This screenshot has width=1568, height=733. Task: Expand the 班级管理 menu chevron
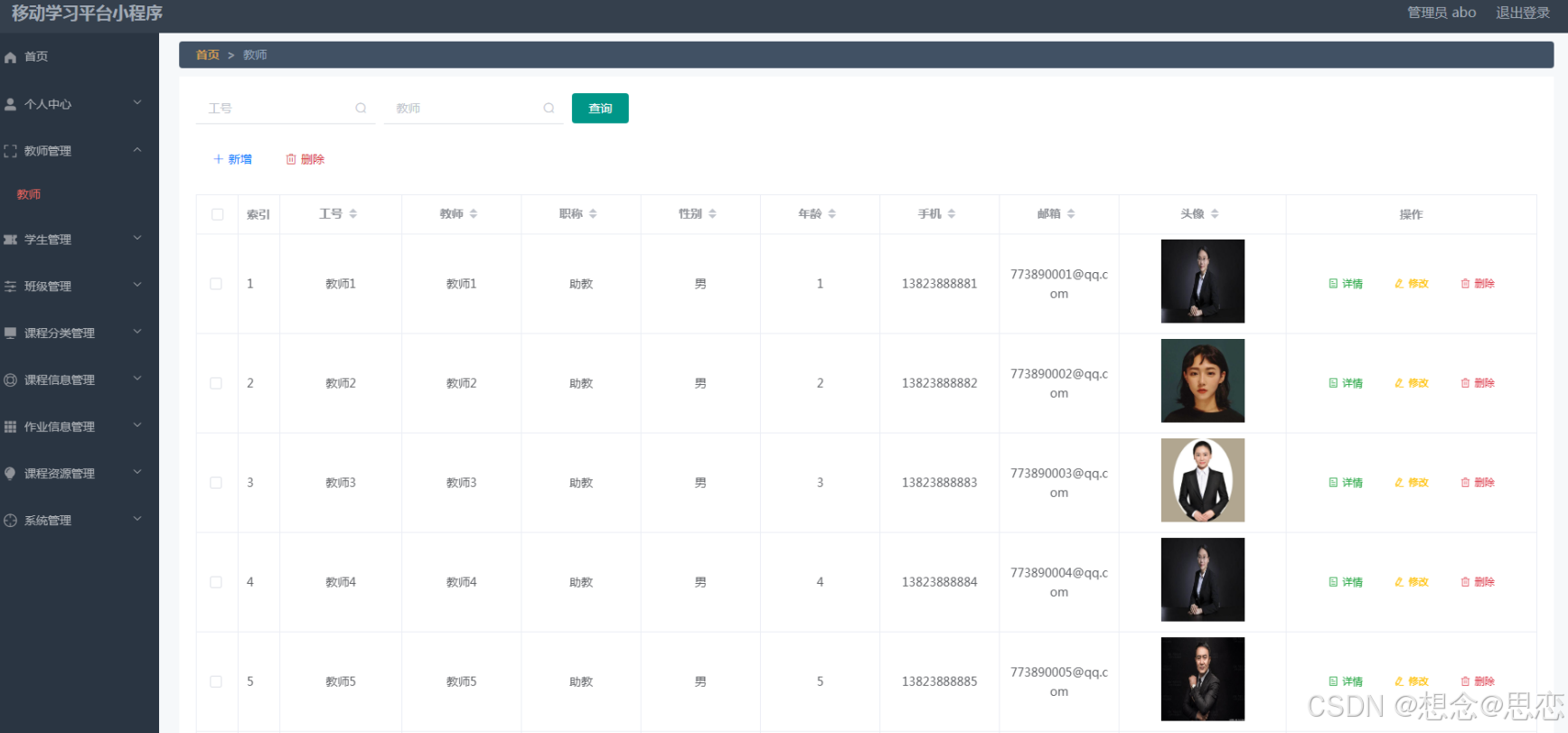(x=137, y=286)
